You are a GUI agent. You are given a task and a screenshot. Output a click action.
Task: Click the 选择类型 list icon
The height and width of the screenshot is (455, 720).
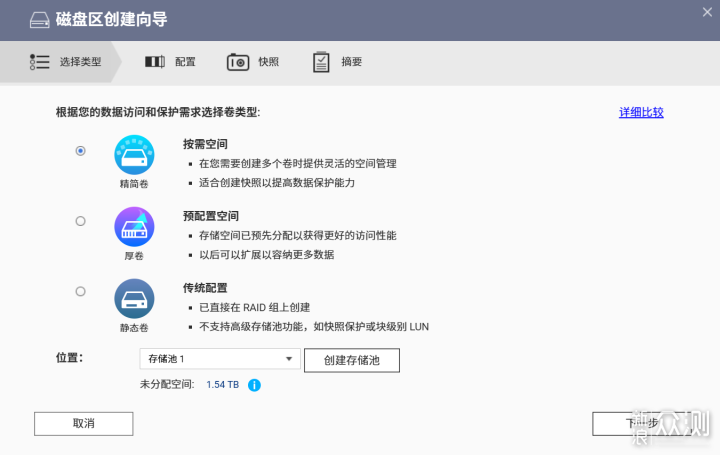pos(39,62)
